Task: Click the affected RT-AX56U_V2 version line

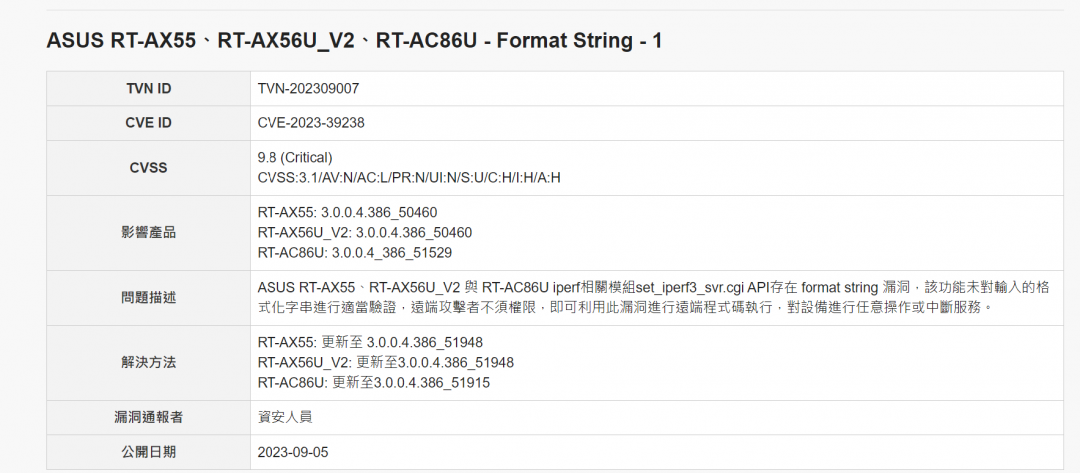Action: (x=364, y=232)
